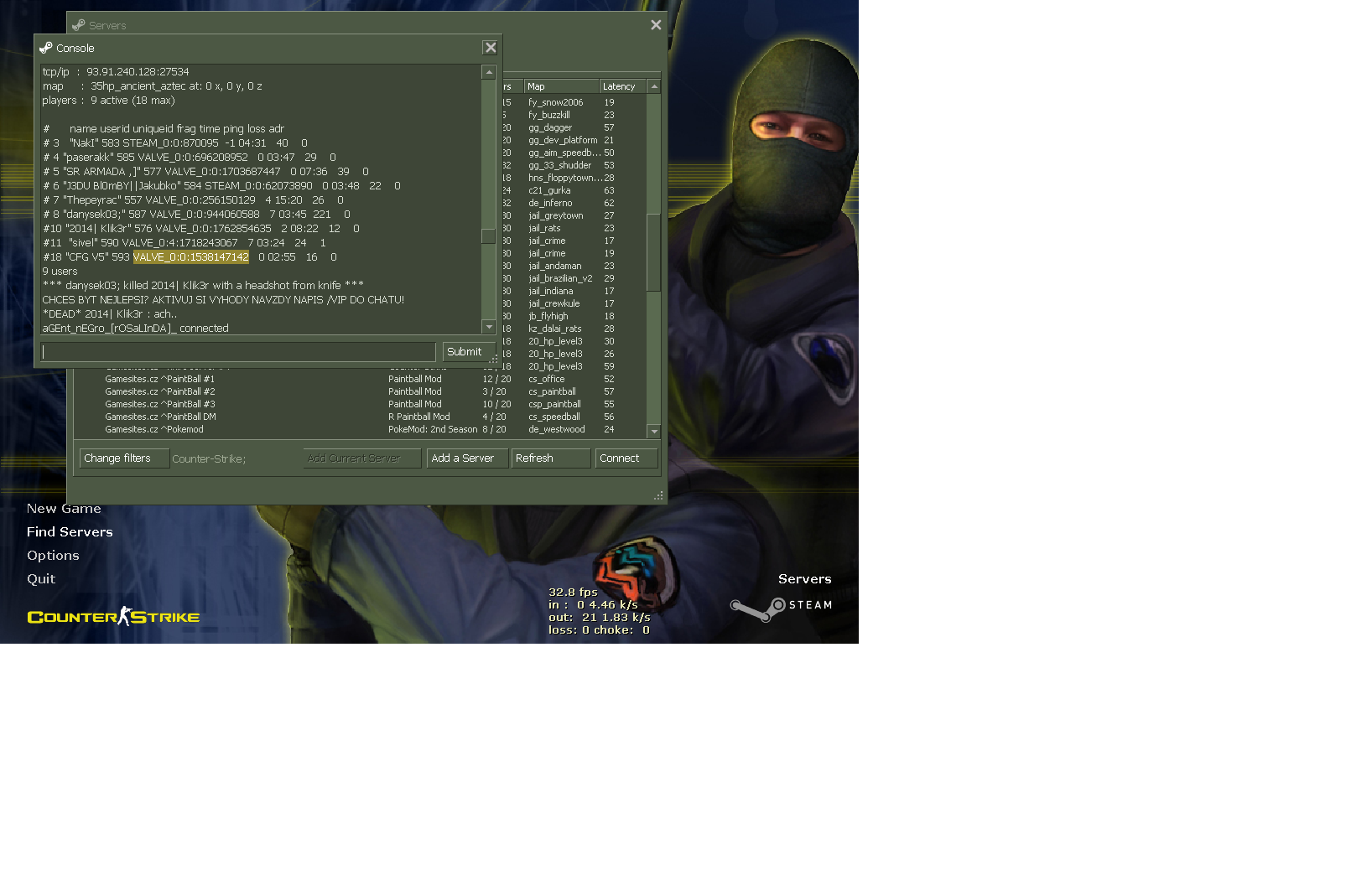
Task: Sort servers by Map column
Action: click(562, 86)
